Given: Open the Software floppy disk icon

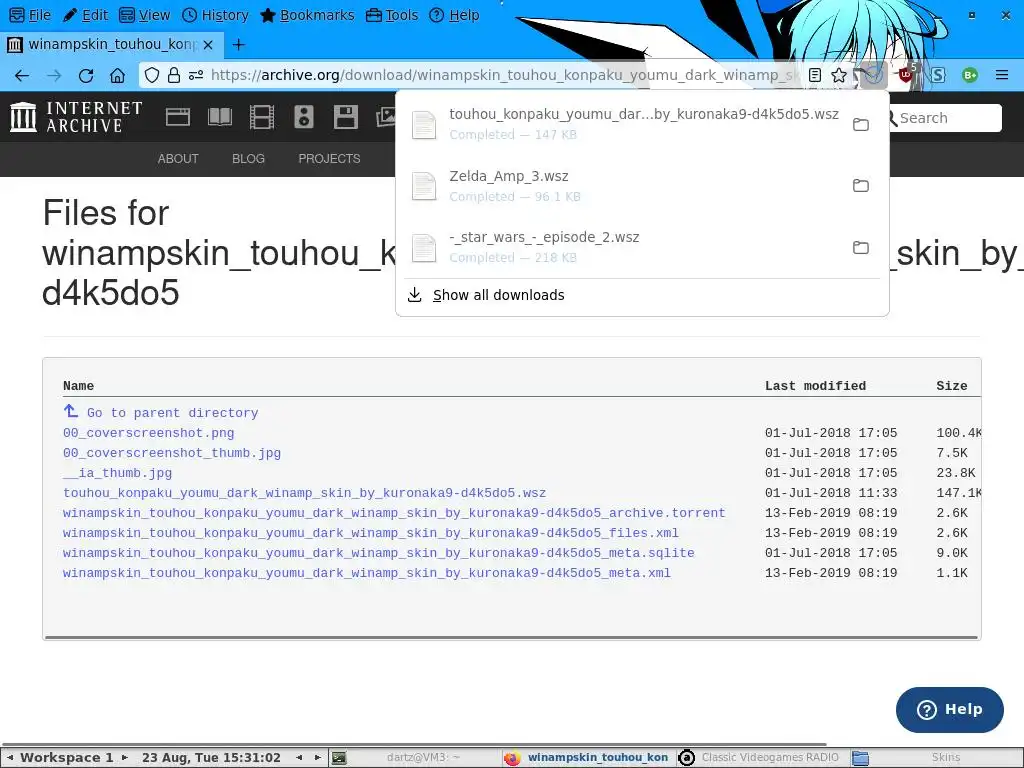Looking at the screenshot, I should [345, 118].
